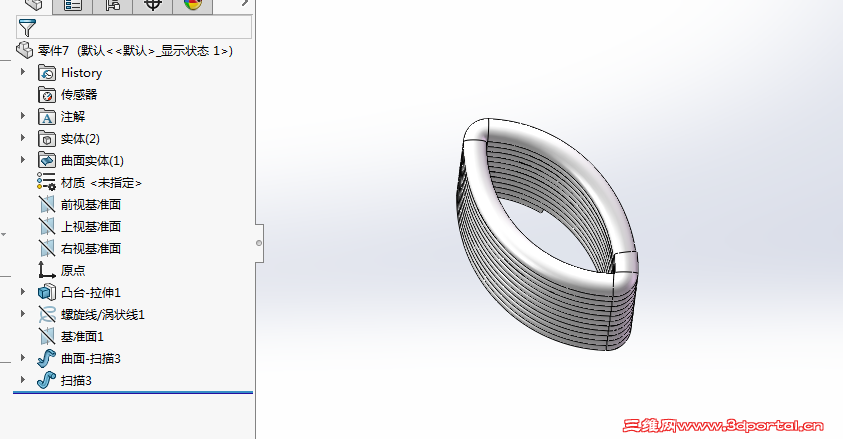Click the 实体(2) folder icon

[x=47, y=139]
